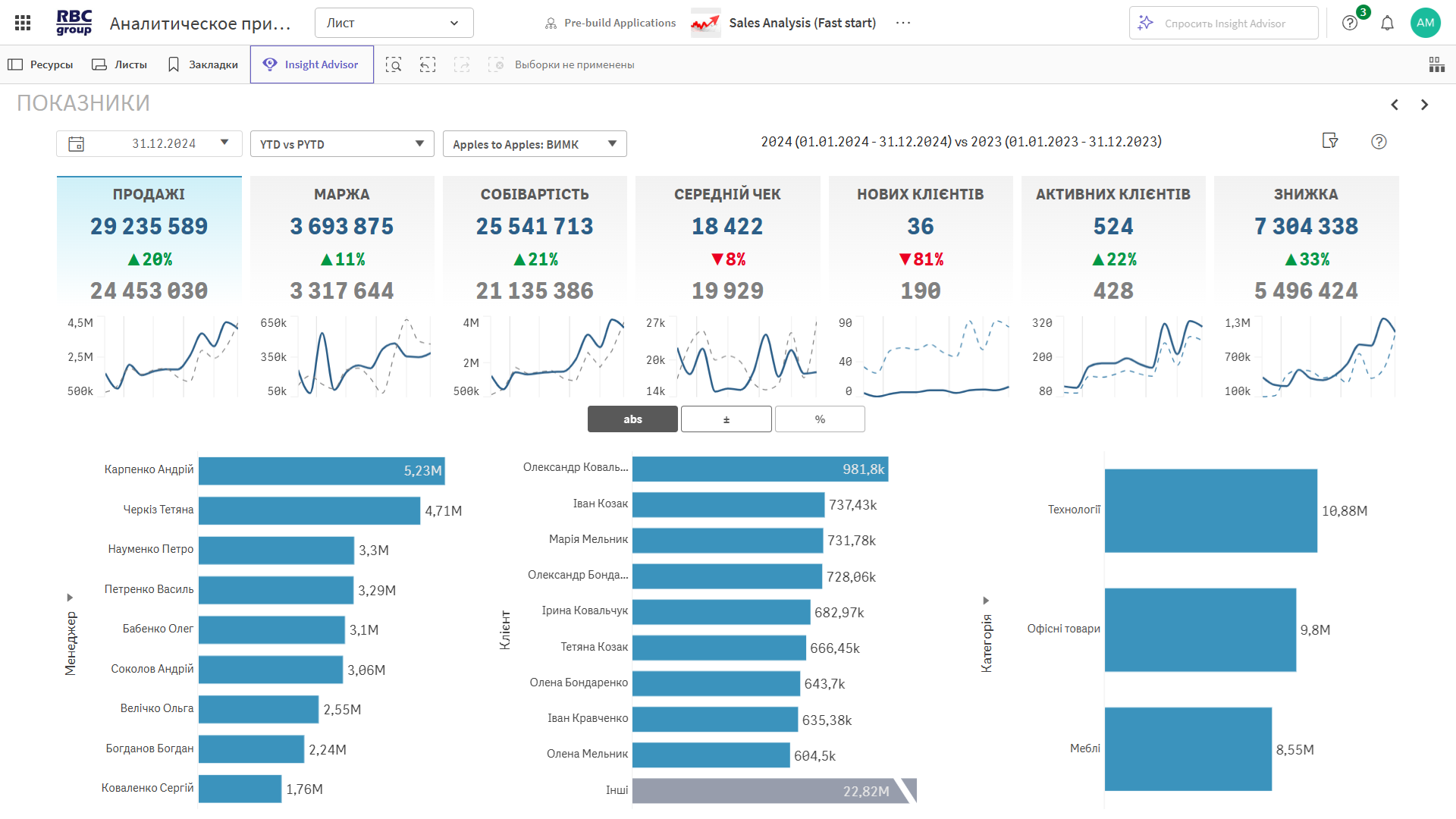Open the Лист dropdown
Viewport: 1456px width, 819px height.
coord(394,23)
